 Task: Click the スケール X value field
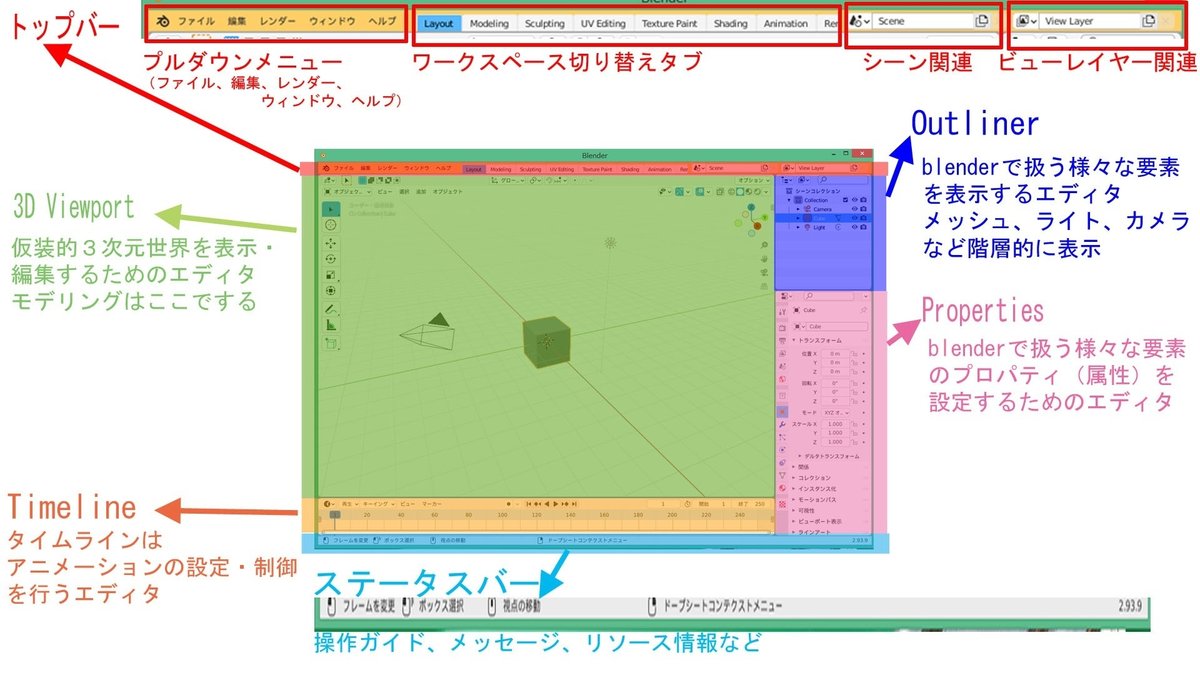pyautogui.click(x=836, y=424)
